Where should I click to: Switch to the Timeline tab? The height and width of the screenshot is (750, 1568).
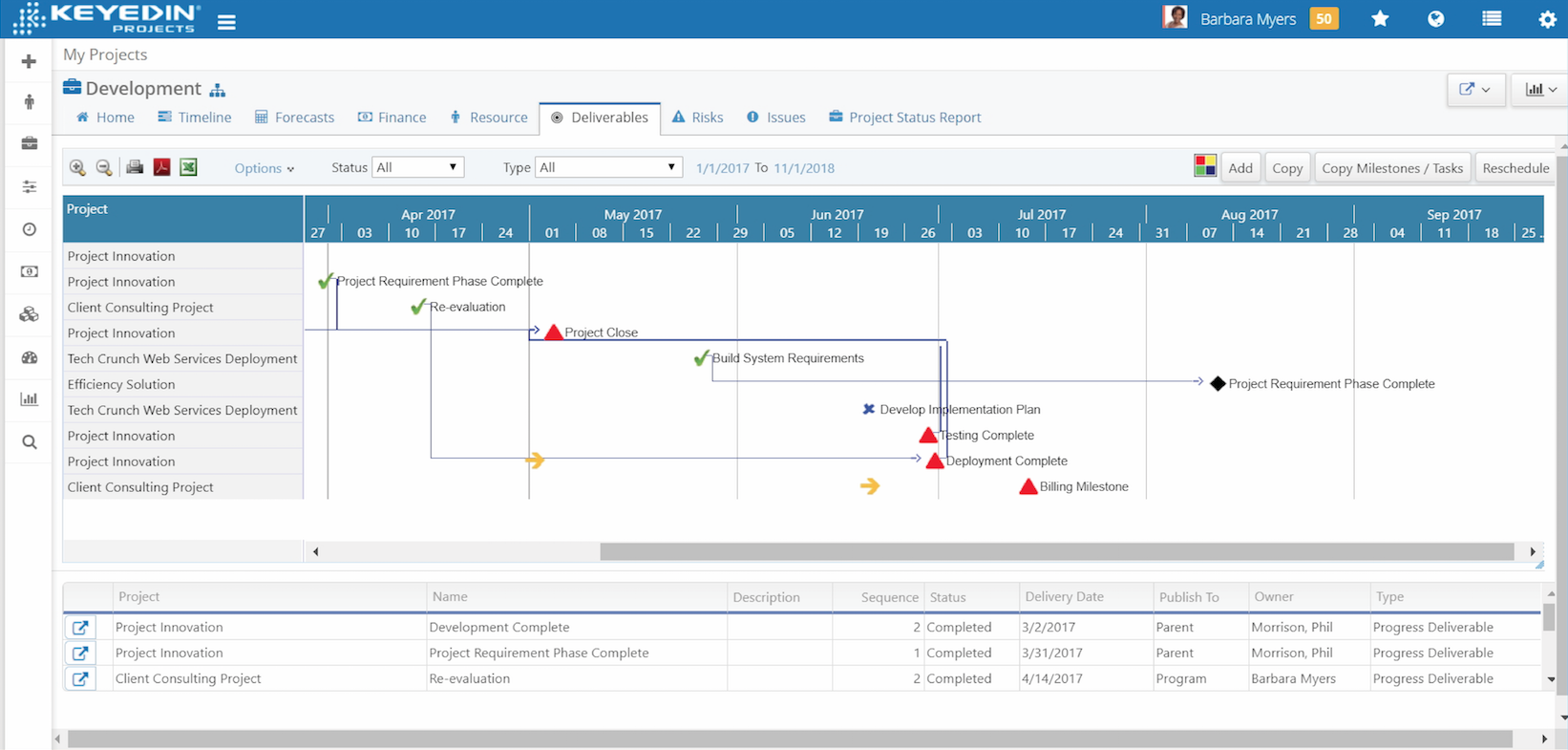click(195, 118)
